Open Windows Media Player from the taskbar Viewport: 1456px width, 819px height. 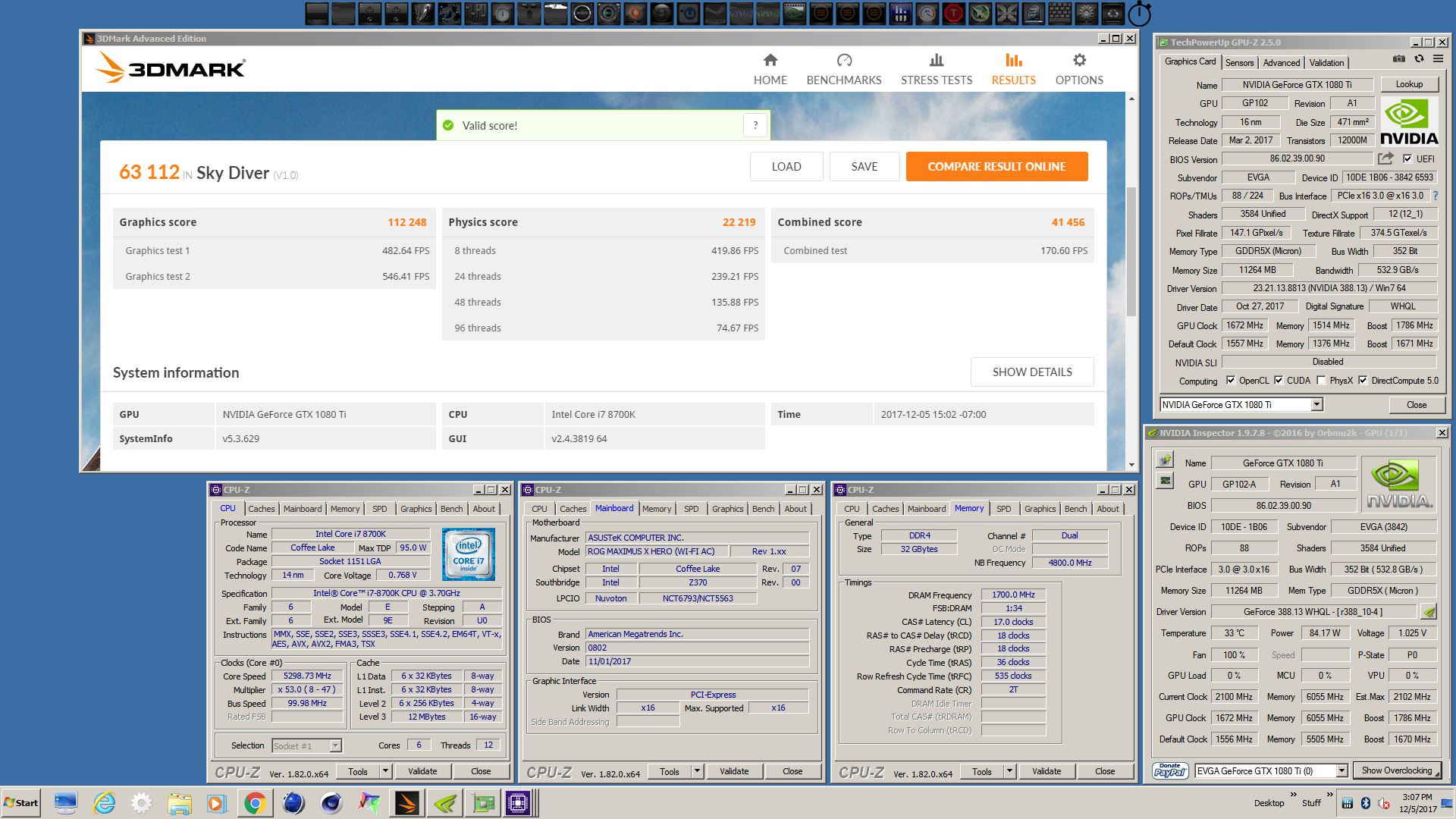pos(216,803)
